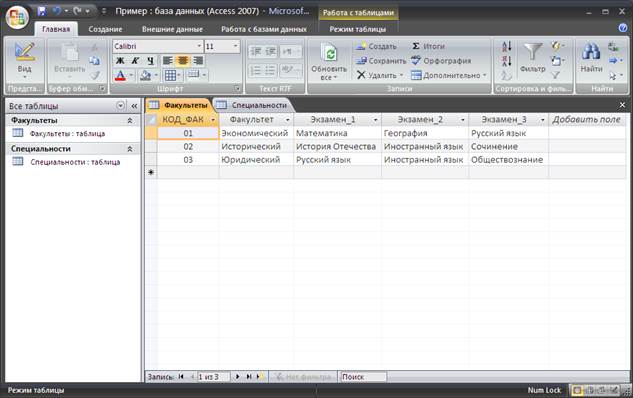Open the Главная ribbon tab
The image size is (633, 398).
[x=56, y=29]
